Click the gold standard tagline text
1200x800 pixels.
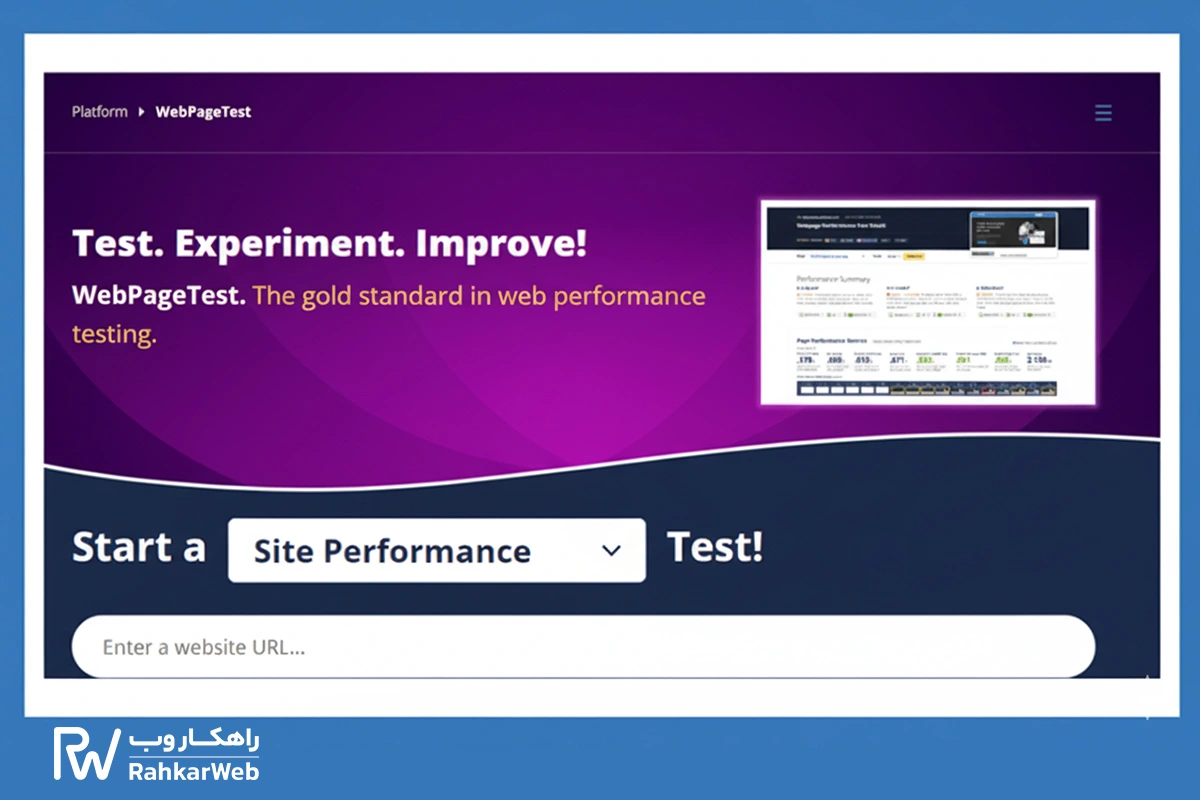click(x=389, y=315)
